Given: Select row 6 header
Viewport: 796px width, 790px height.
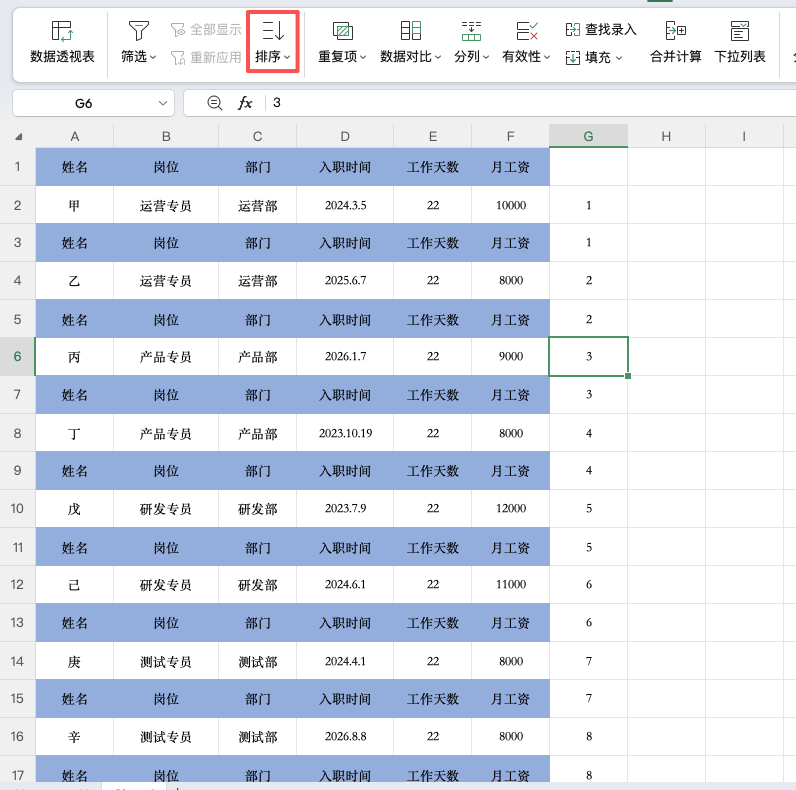Looking at the screenshot, I should 17,356.
